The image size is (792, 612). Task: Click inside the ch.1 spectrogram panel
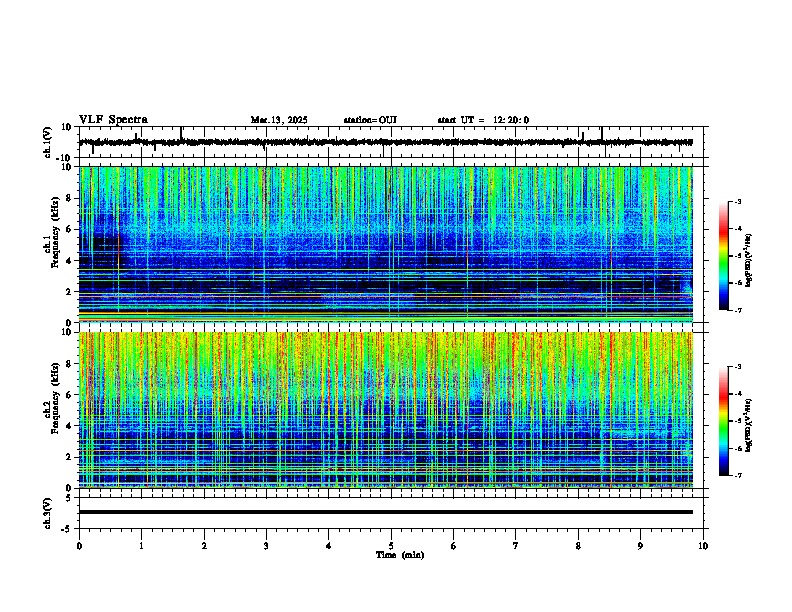pyautogui.click(x=386, y=244)
